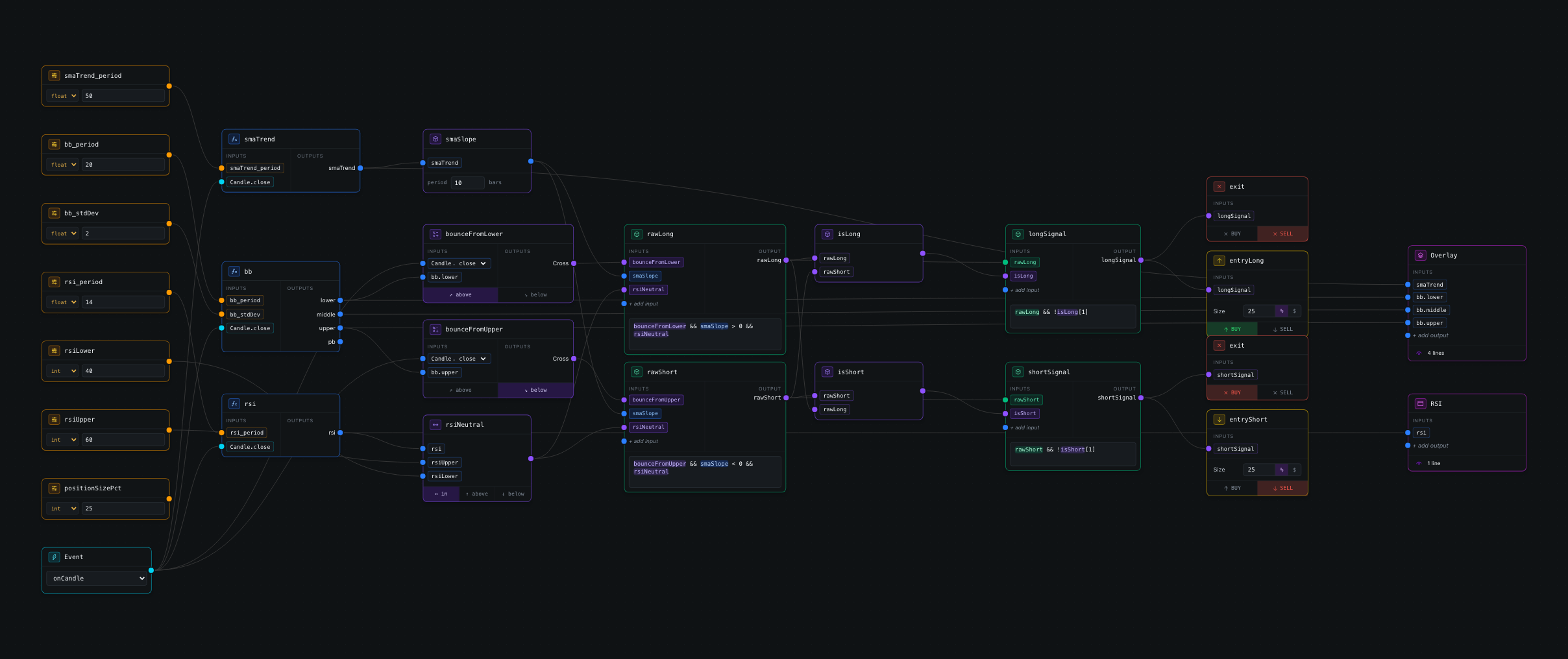
Task: Click the bb node 'pb' output port
Action: (x=340, y=342)
